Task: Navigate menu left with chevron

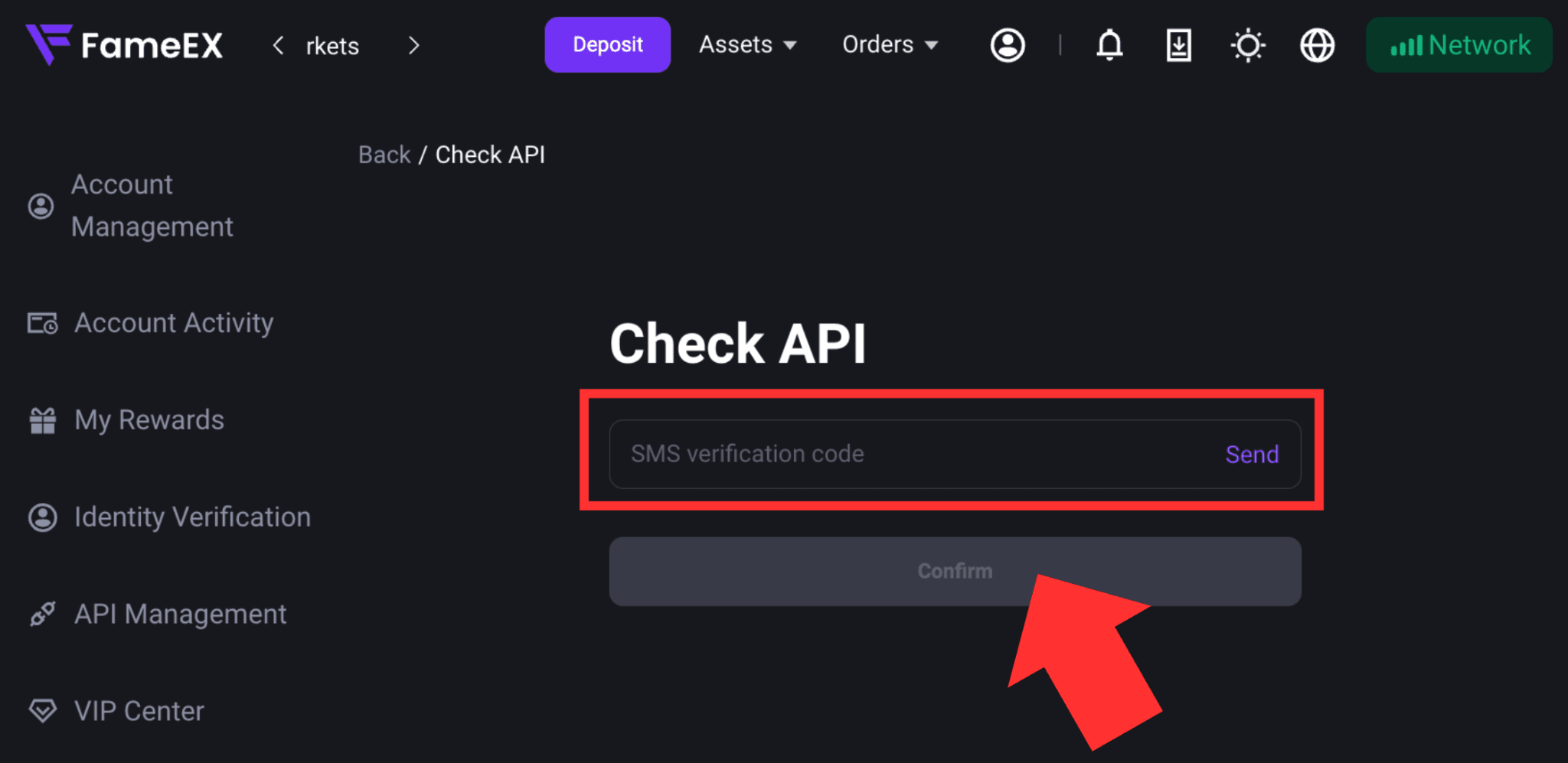Action: (x=279, y=46)
